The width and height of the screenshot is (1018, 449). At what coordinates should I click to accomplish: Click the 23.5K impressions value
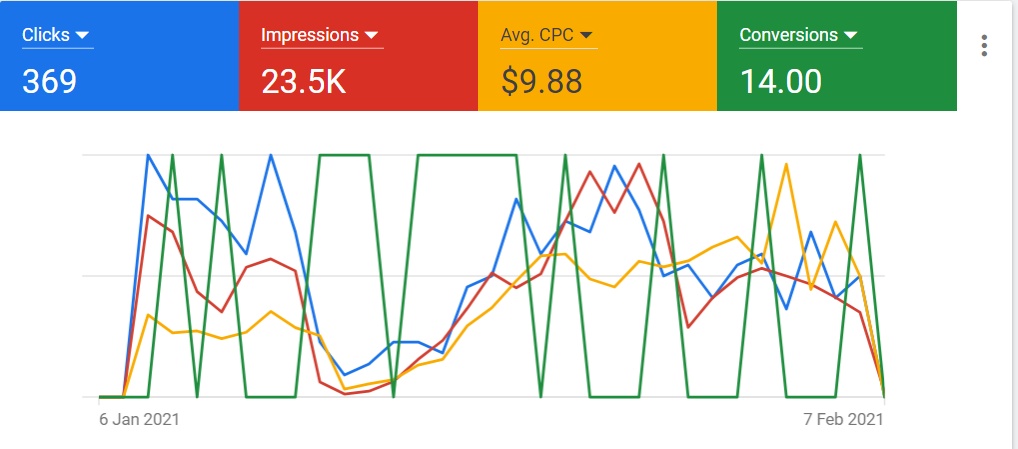[303, 81]
